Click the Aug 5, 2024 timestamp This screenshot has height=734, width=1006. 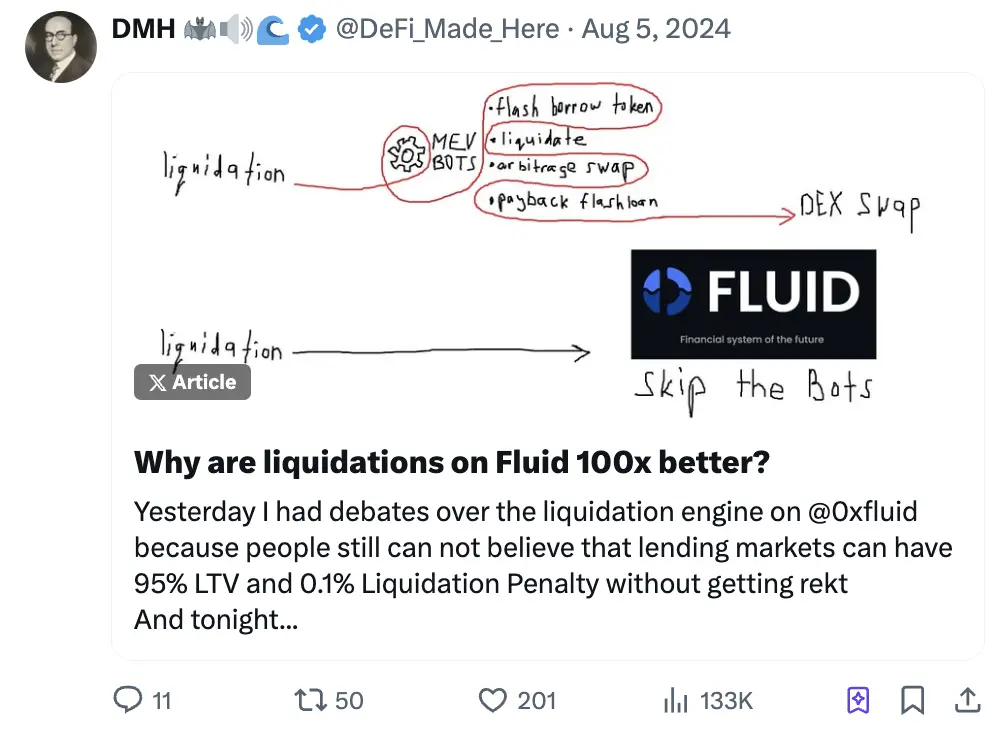tap(656, 29)
